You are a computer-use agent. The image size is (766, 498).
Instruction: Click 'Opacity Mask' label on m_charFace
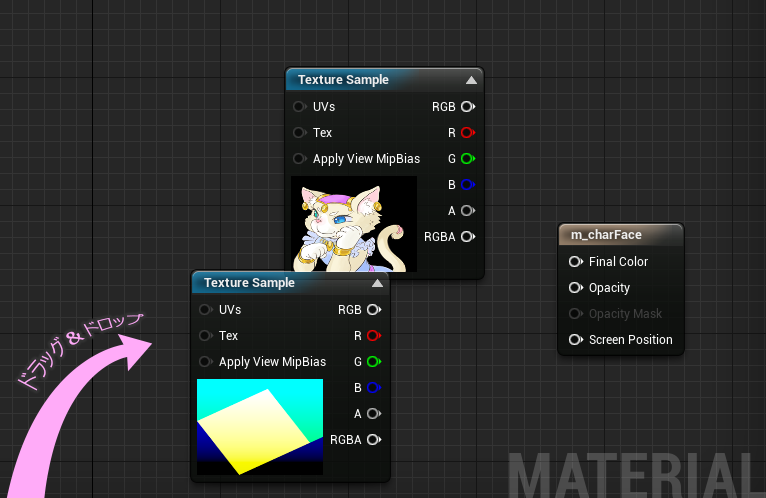[625, 314]
